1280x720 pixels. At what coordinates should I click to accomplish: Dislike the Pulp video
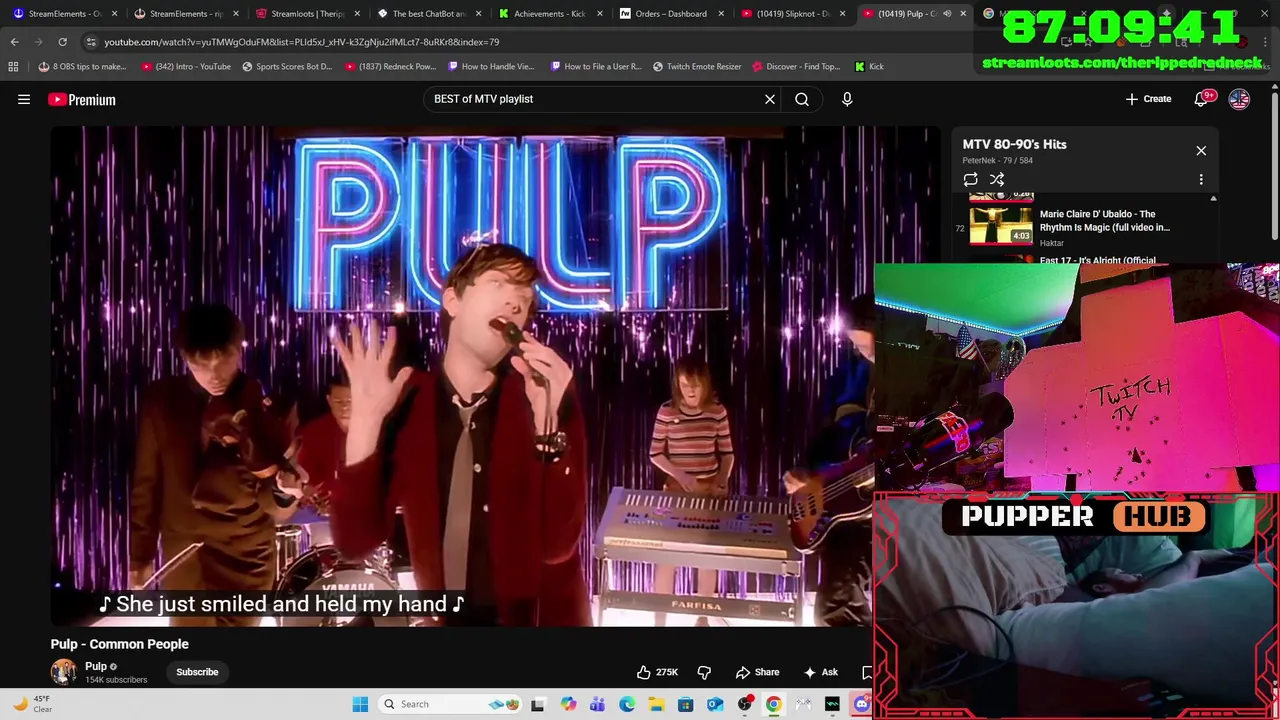pyautogui.click(x=704, y=672)
